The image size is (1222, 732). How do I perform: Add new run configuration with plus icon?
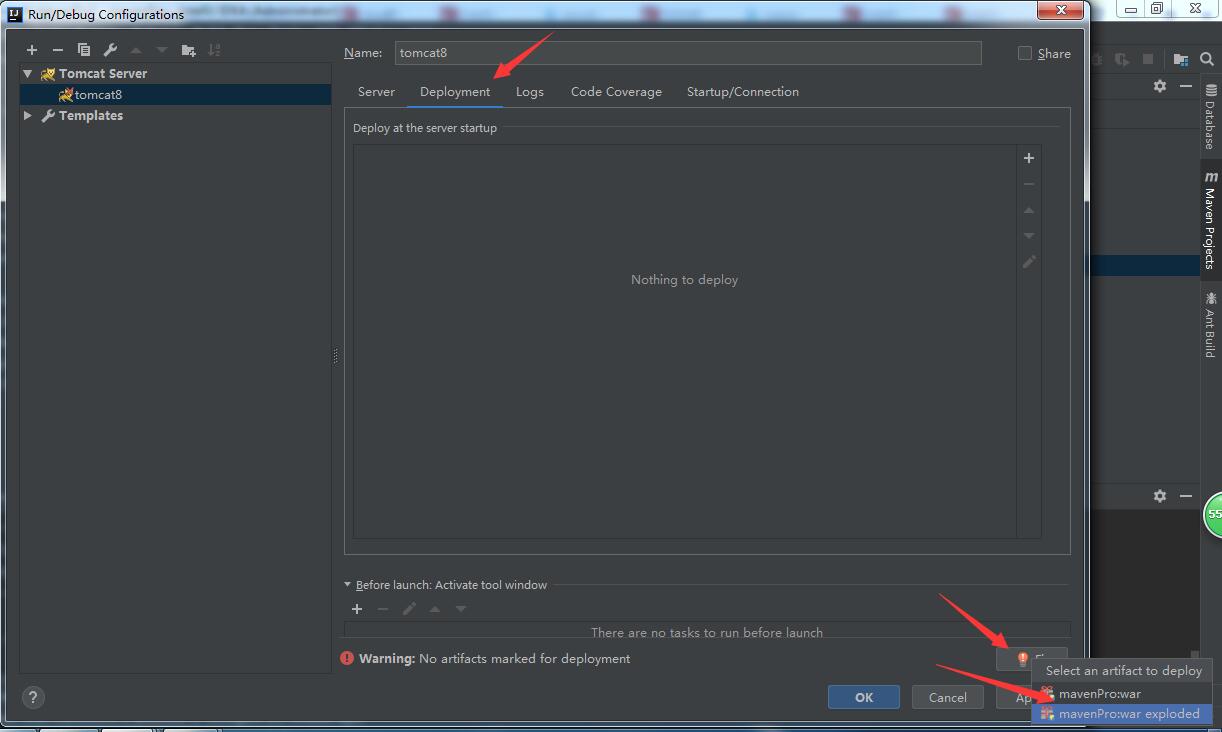click(32, 50)
